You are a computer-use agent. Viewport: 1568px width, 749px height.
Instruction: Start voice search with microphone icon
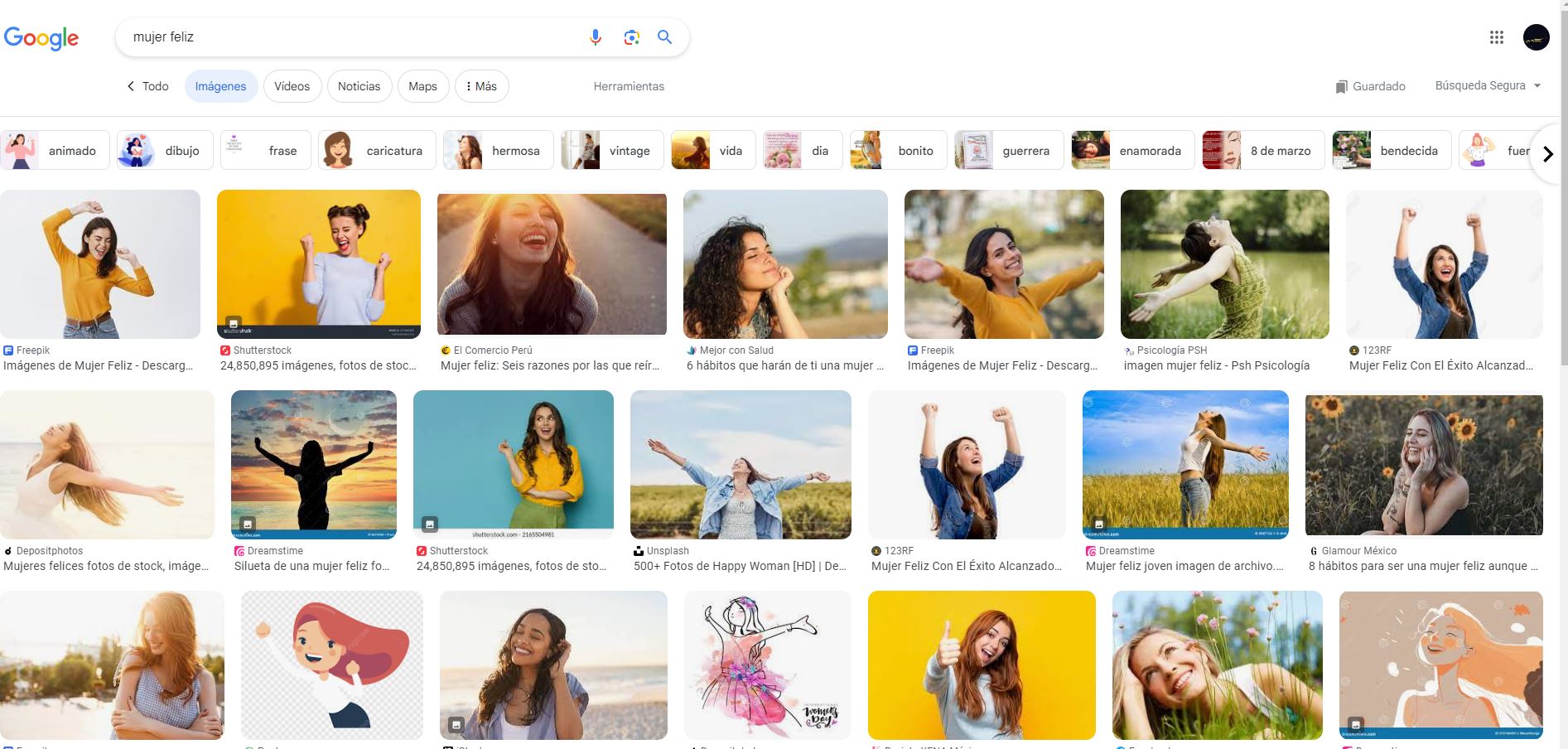[595, 37]
